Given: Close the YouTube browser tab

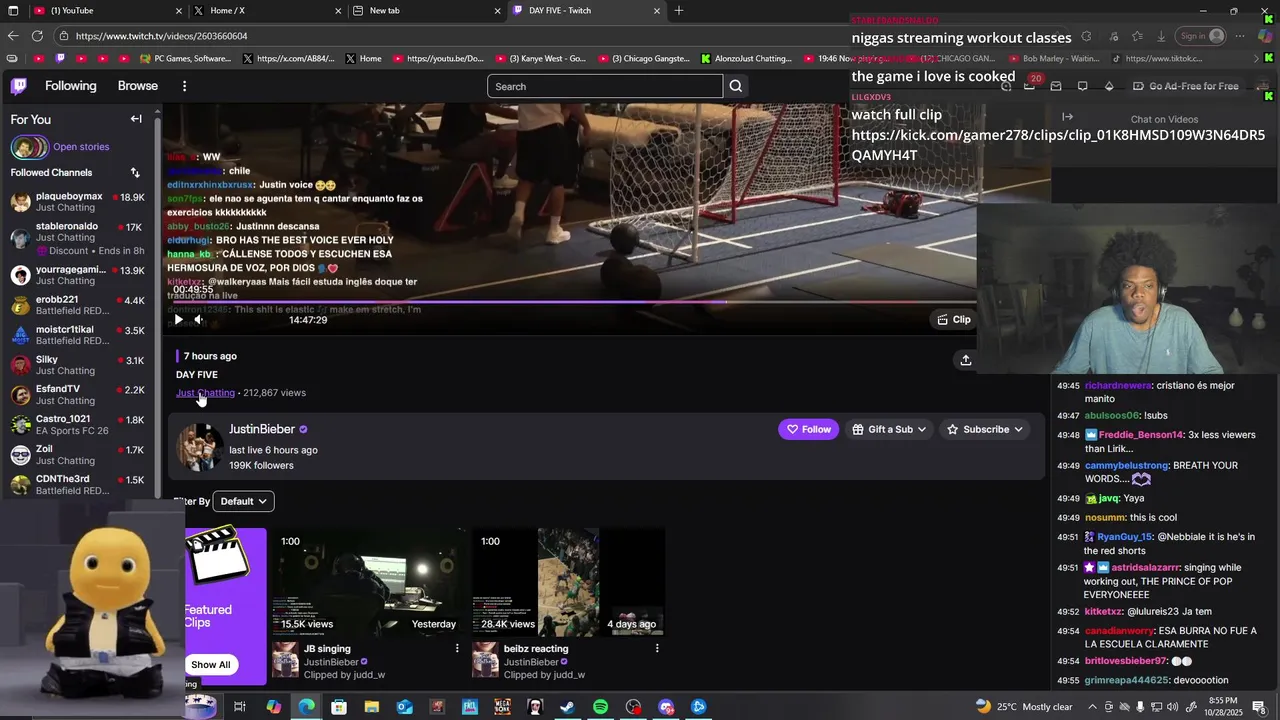Looking at the screenshot, I should coord(179,11).
